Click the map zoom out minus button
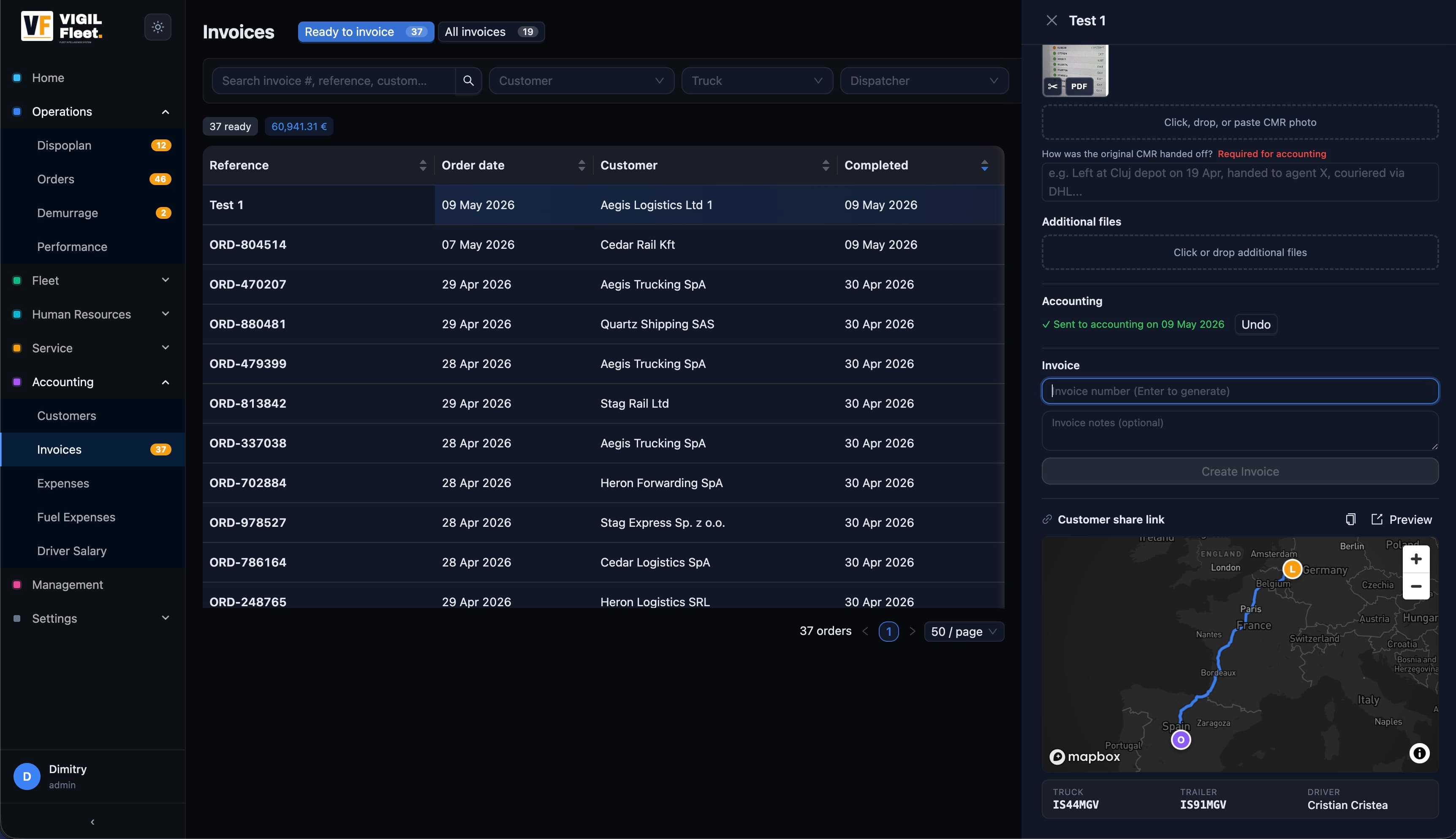Image resolution: width=1456 pixels, height=839 pixels. pos(1416,586)
